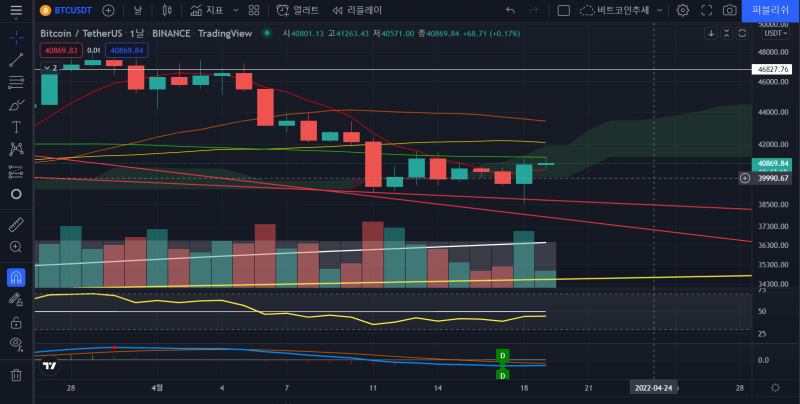Click the upper green D dividend marker
Screen dimensions: 800x404
[x=503, y=356]
